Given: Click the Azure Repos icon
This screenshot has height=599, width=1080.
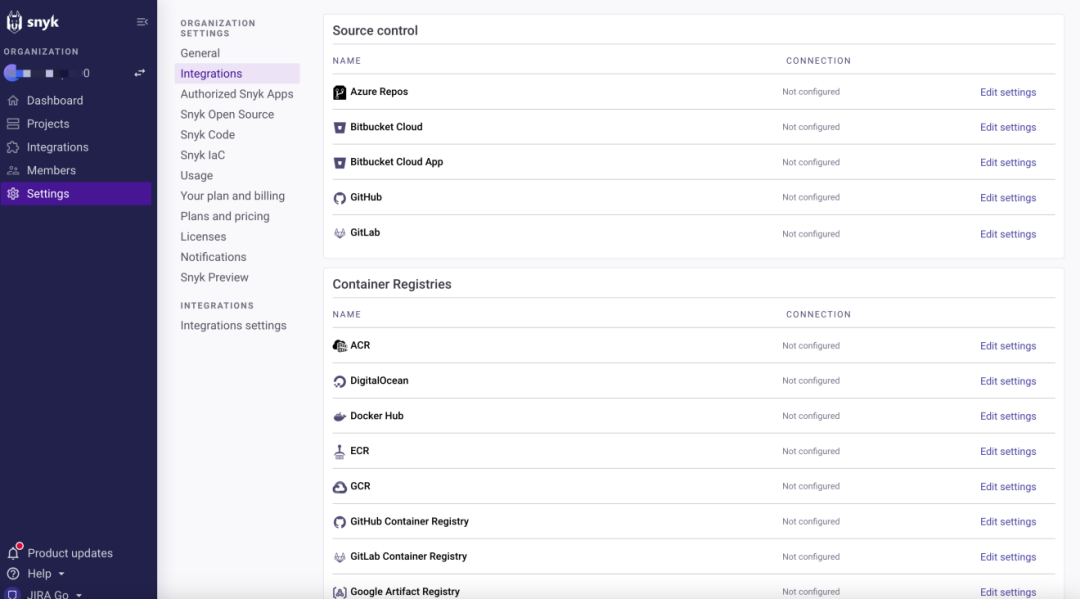Looking at the screenshot, I should [x=340, y=92].
